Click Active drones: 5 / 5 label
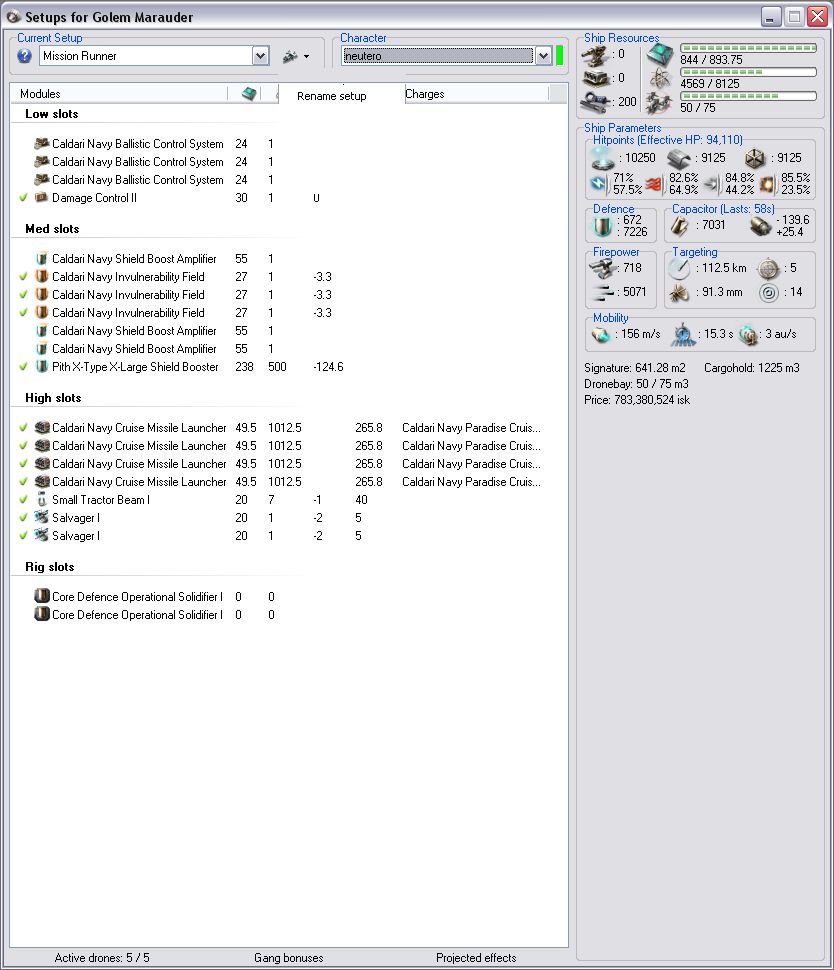 tap(102, 958)
